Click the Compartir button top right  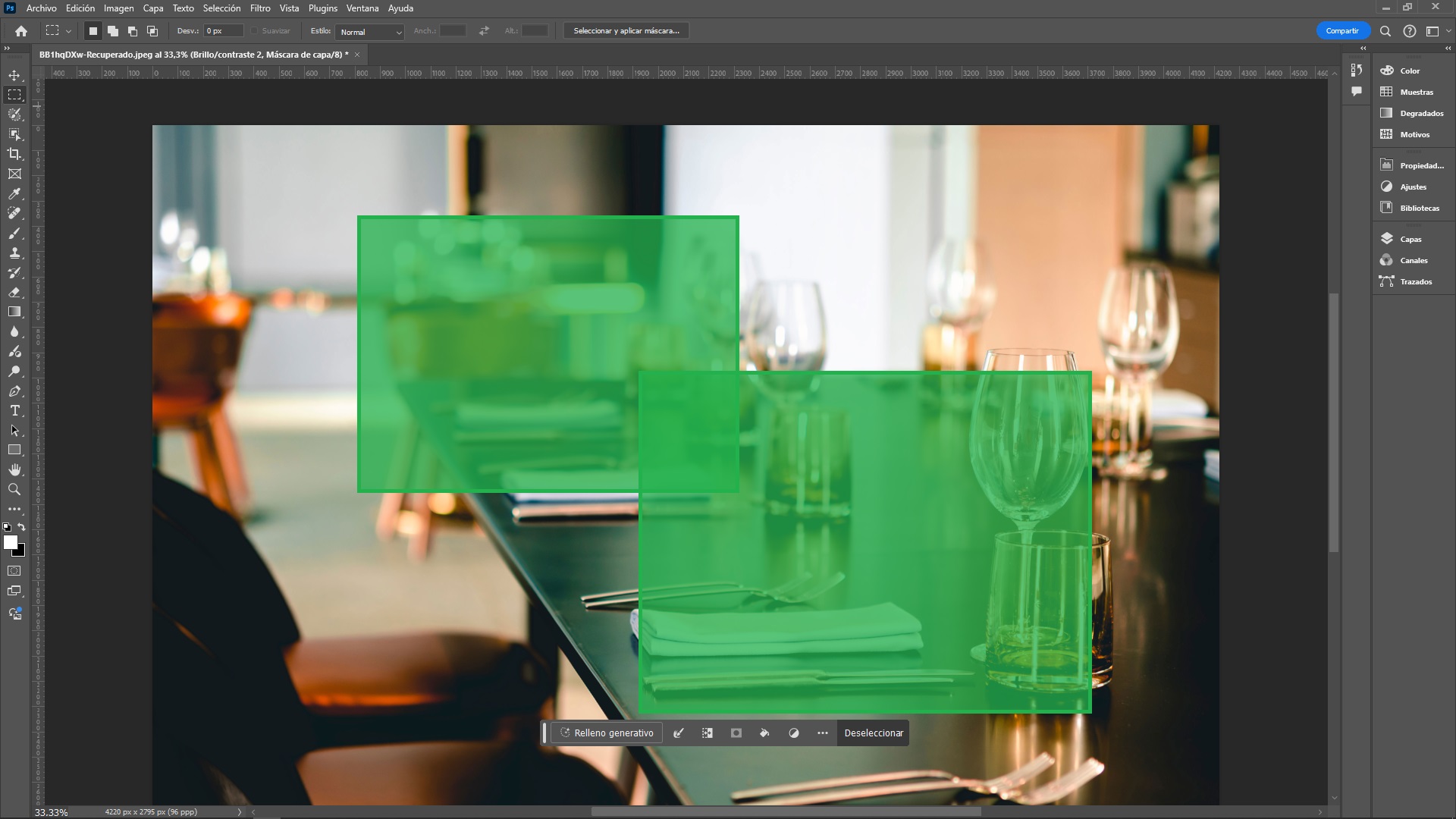pos(1342,30)
